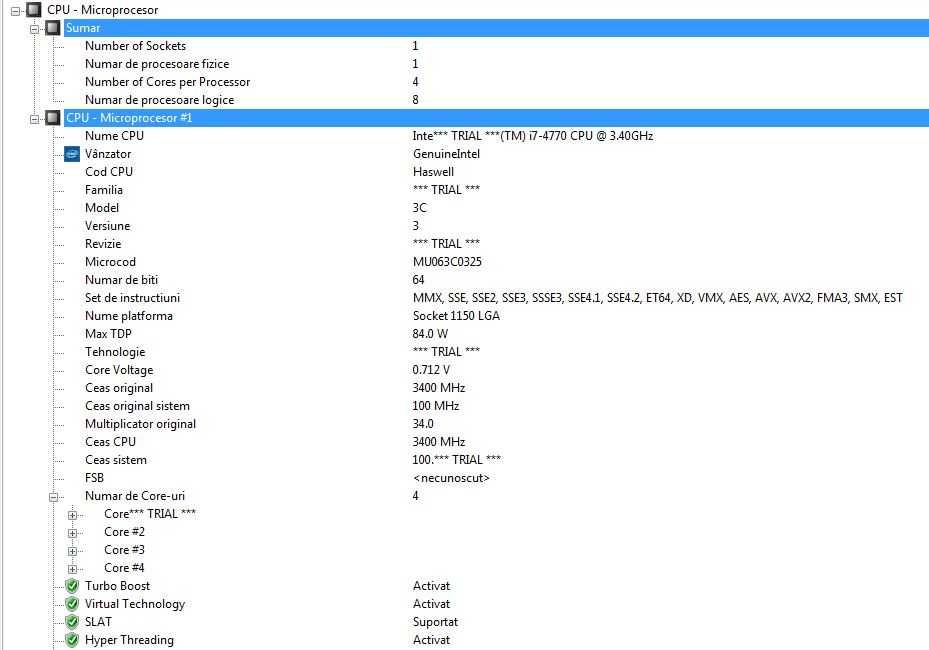The image size is (929, 650).
Task: Select the Sumar header row
Action: (x=496, y=28)
